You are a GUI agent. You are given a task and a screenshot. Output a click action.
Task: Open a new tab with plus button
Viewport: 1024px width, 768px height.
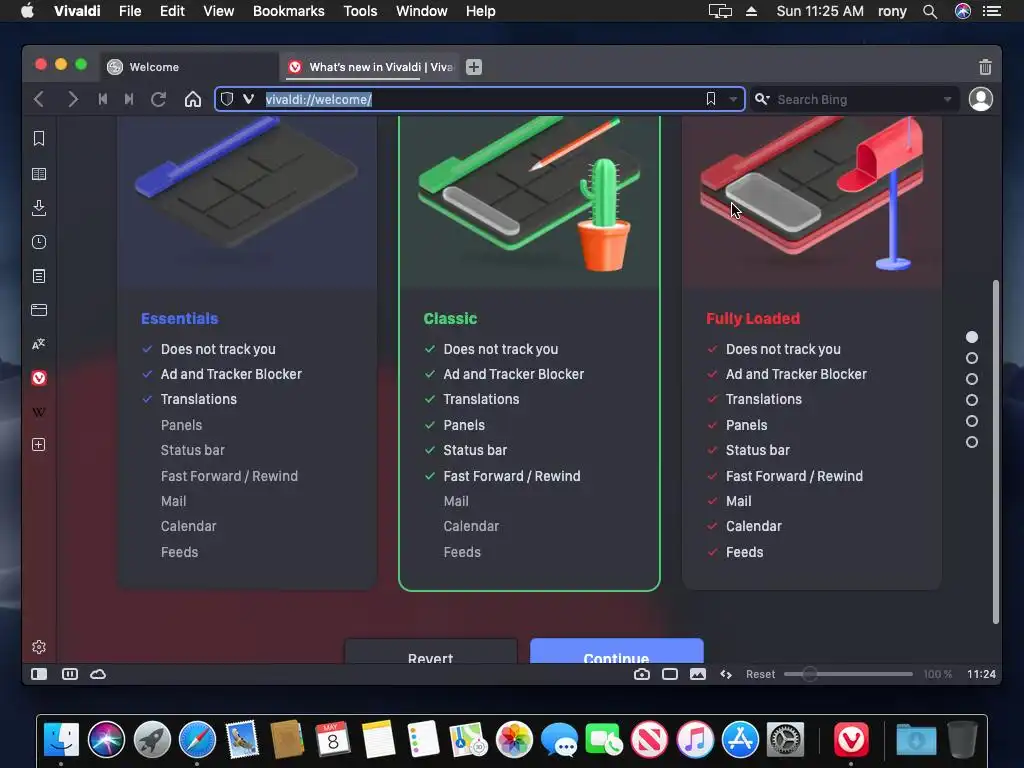pyautogui.click(x=473, y=67)
